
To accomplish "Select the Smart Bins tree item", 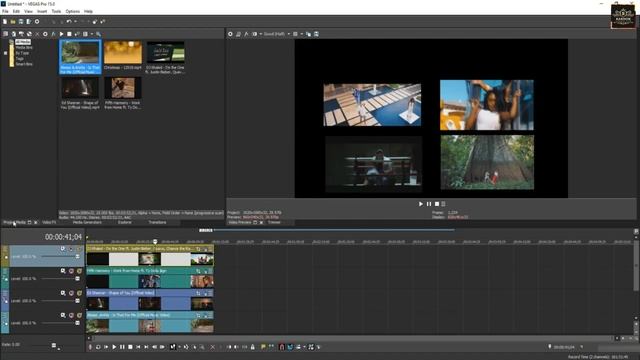I will click(24, 64).
